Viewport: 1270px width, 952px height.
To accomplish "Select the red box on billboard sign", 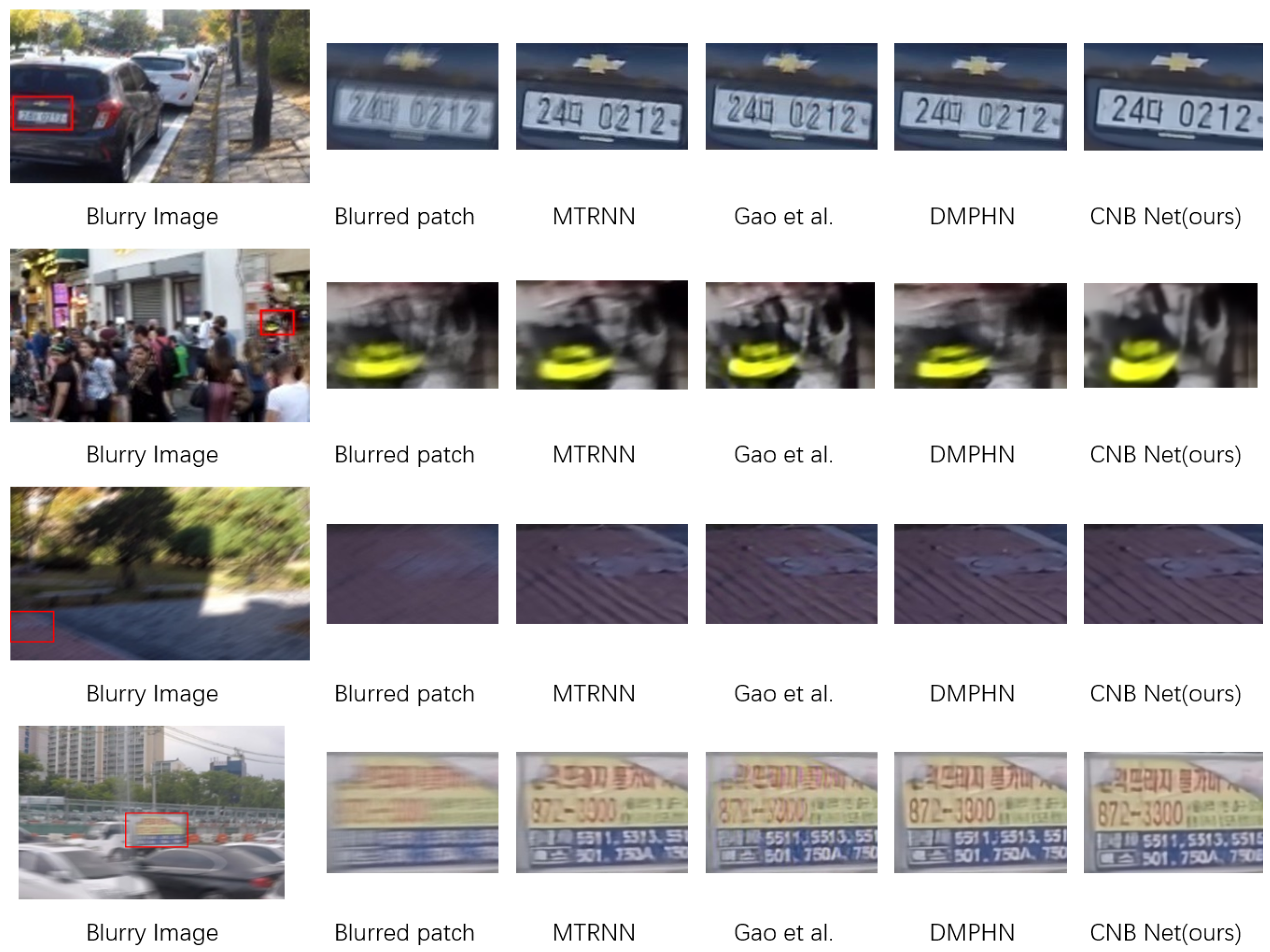I will pos(157,830).
